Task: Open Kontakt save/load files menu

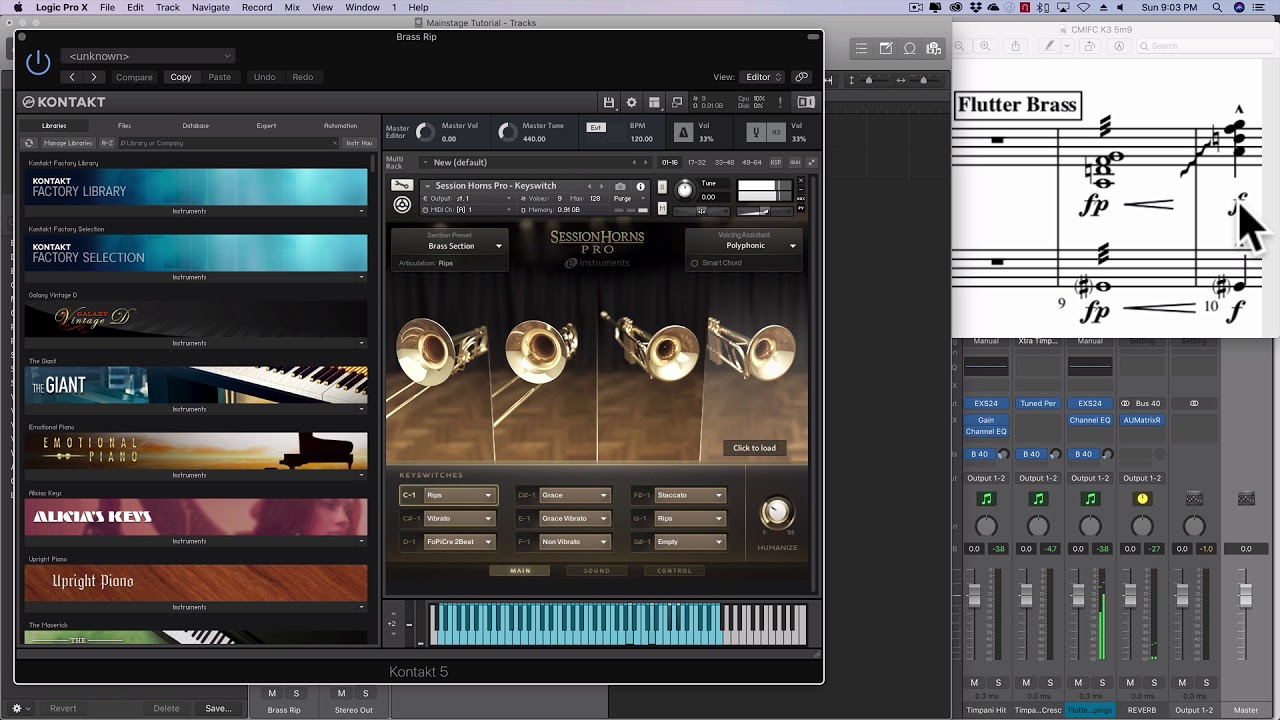Action: click(608, 102)
